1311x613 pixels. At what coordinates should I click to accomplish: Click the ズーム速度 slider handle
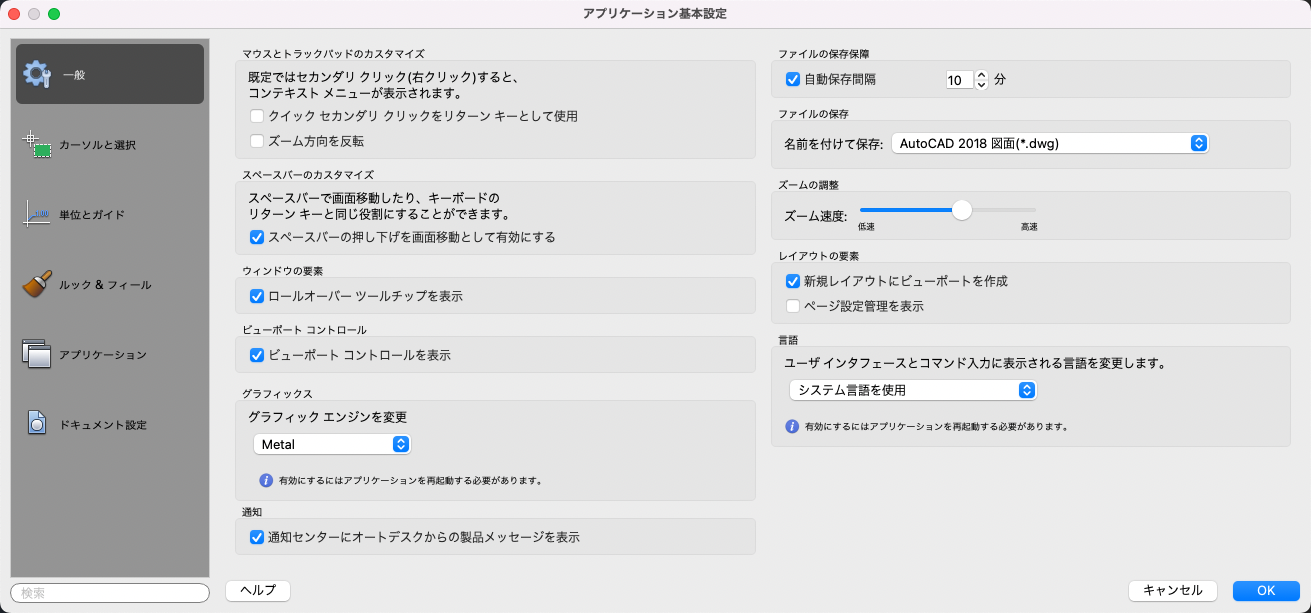[962, 210]
